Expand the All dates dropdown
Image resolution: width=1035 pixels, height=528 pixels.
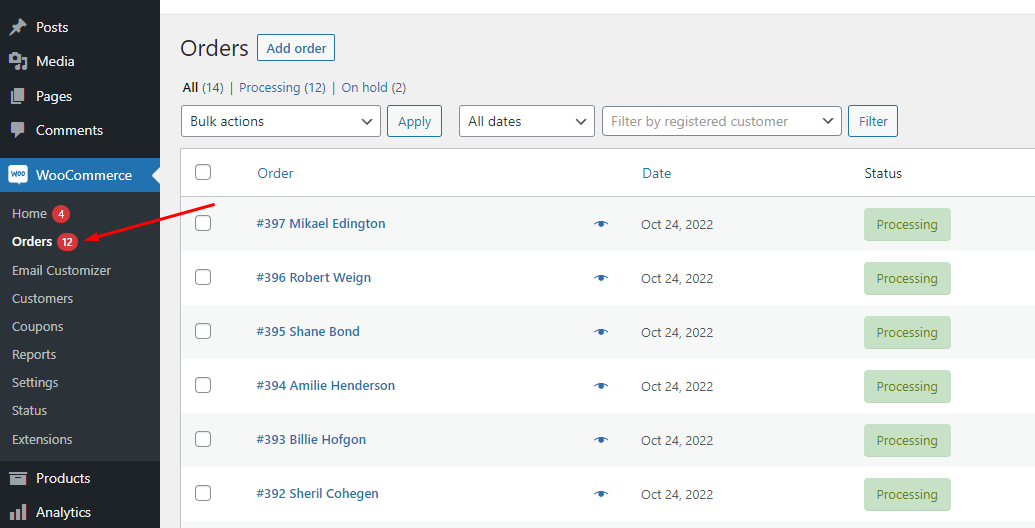click(526, 121)
